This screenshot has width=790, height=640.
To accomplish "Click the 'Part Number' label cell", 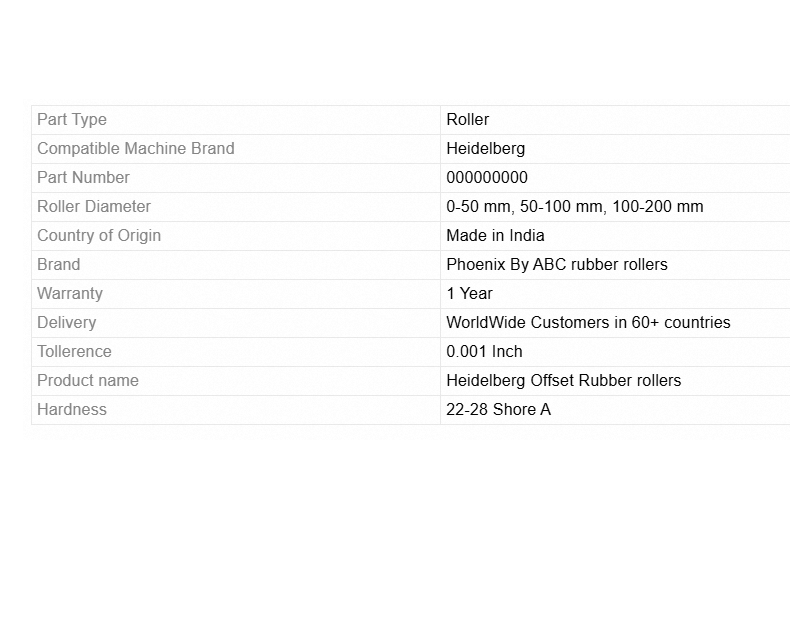I will coord(84,178).
